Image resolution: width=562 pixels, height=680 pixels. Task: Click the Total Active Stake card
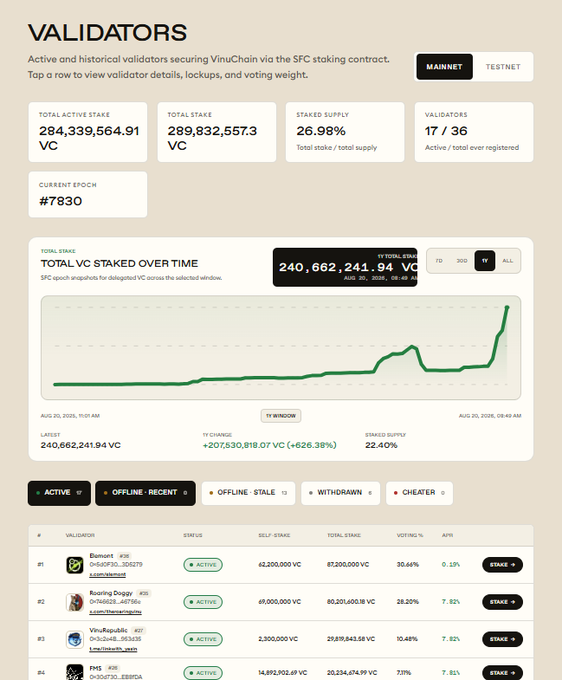pos(88,132)
